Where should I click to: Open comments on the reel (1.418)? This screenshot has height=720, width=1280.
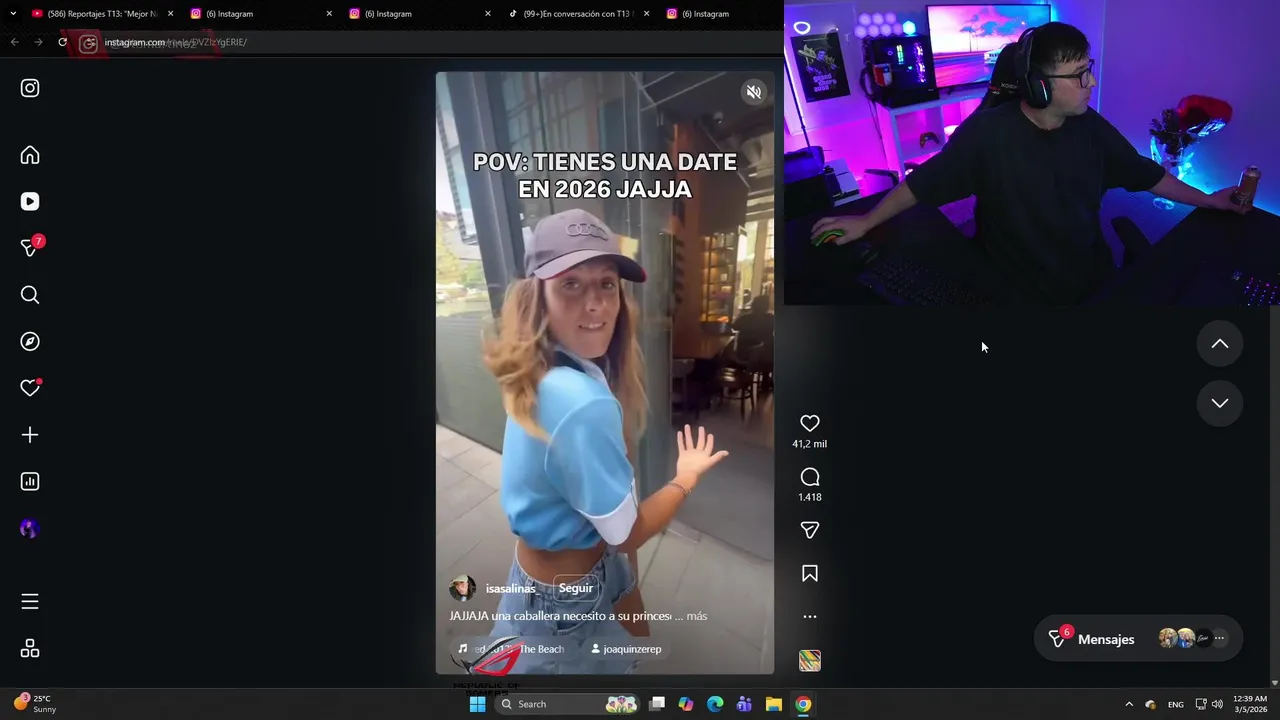(810, 477)
